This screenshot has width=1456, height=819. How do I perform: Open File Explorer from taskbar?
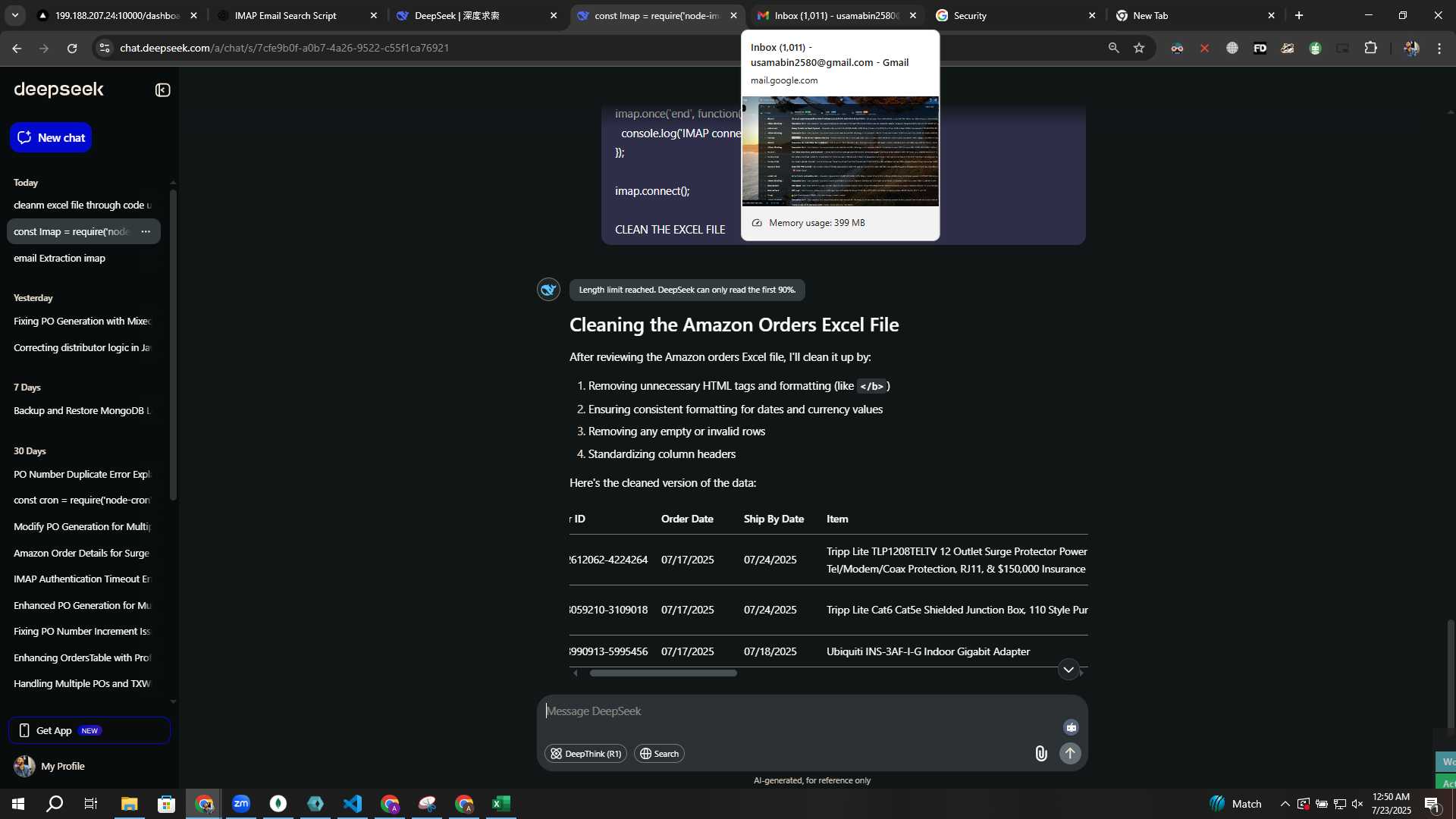(x=129, y=804)
